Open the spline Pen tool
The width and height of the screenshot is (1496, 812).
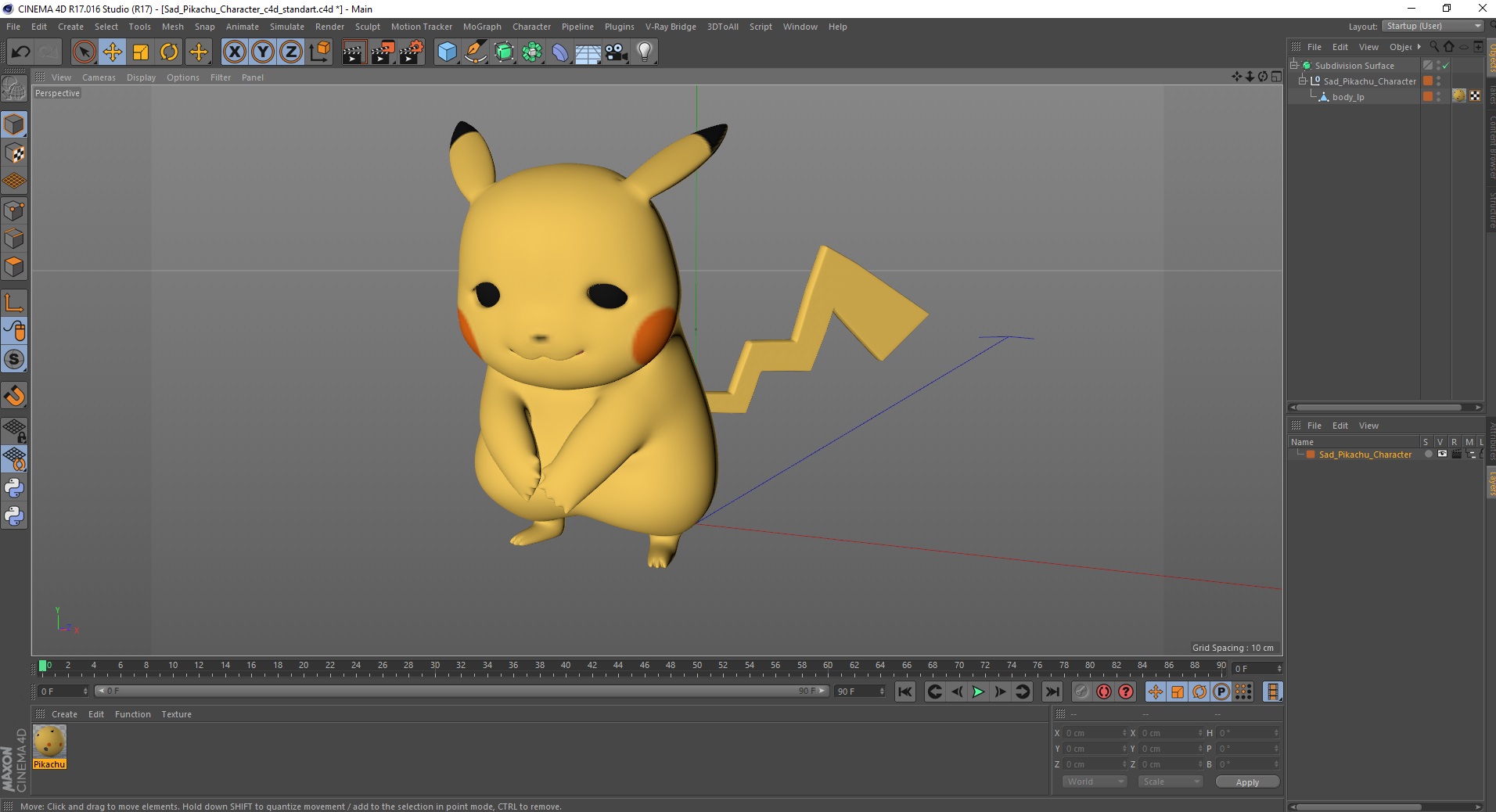coord(475,52)
